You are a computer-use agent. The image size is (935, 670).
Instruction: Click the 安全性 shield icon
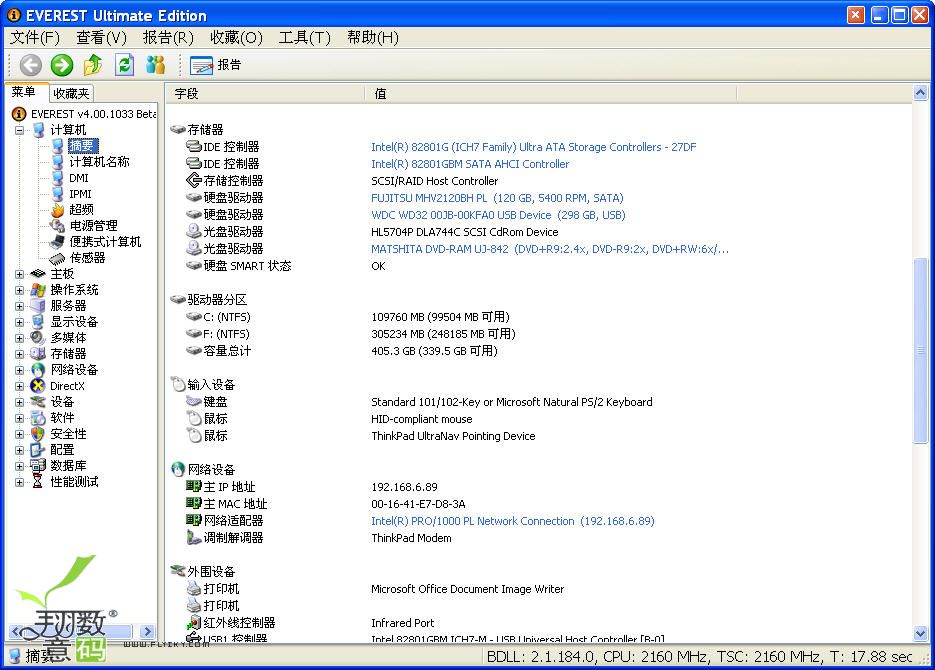pyautogui.click(x=38, y=434)
